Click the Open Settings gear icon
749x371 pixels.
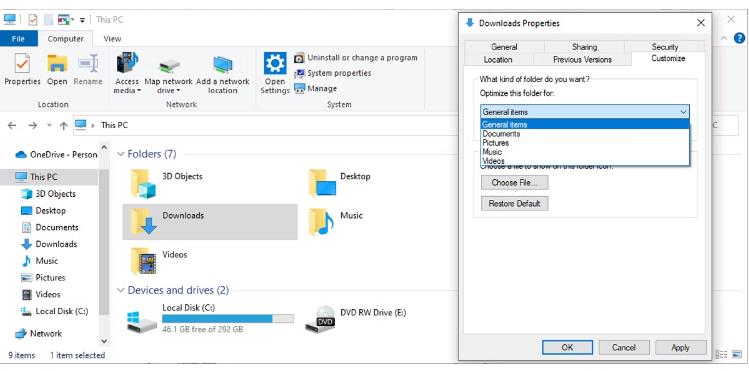(275, 63)
